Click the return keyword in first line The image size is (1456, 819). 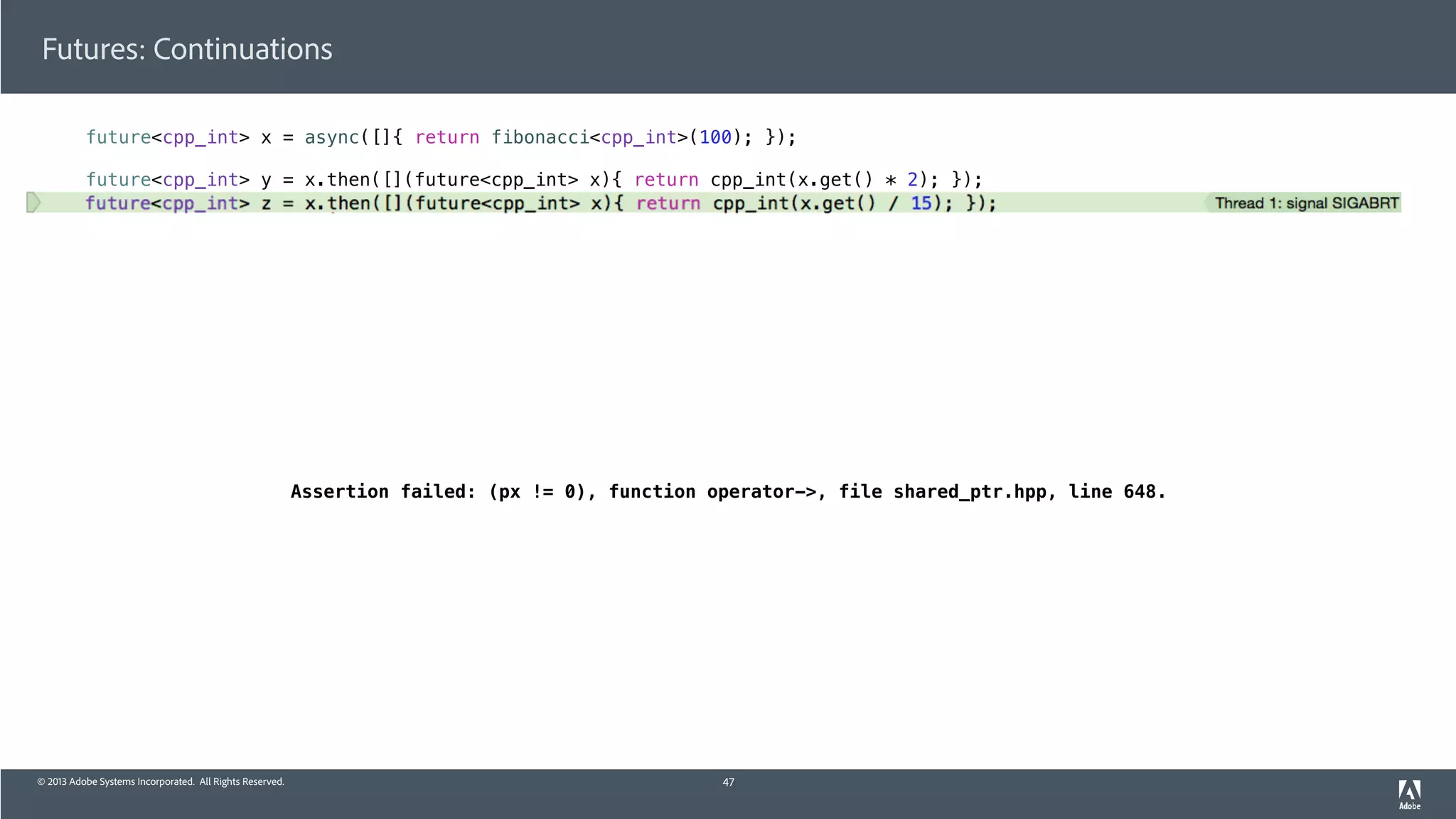pos(447,137)
